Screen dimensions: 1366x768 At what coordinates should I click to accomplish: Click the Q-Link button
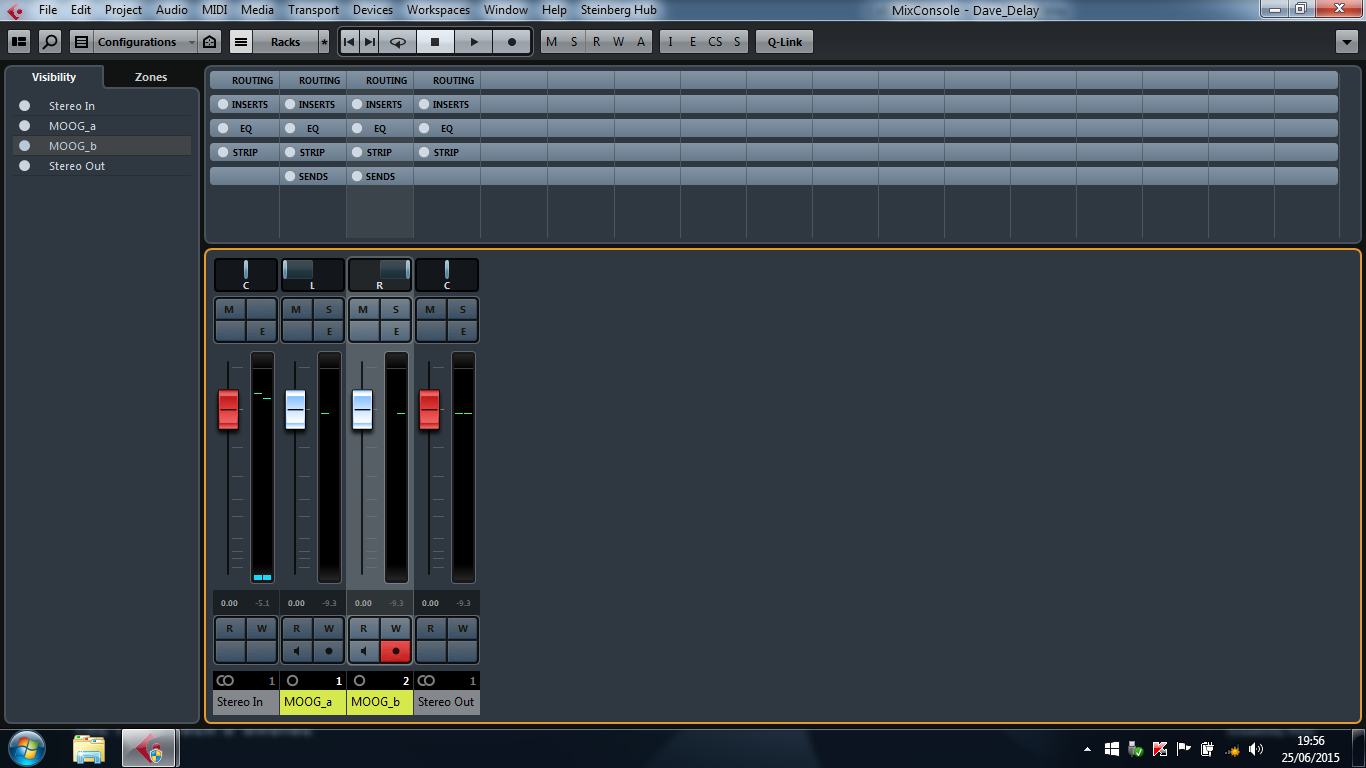784,42
